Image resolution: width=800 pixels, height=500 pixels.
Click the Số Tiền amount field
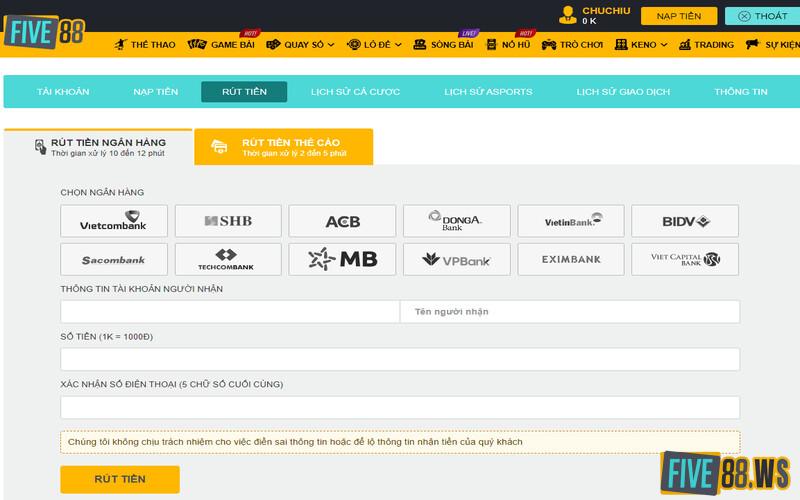pos(400,359)
